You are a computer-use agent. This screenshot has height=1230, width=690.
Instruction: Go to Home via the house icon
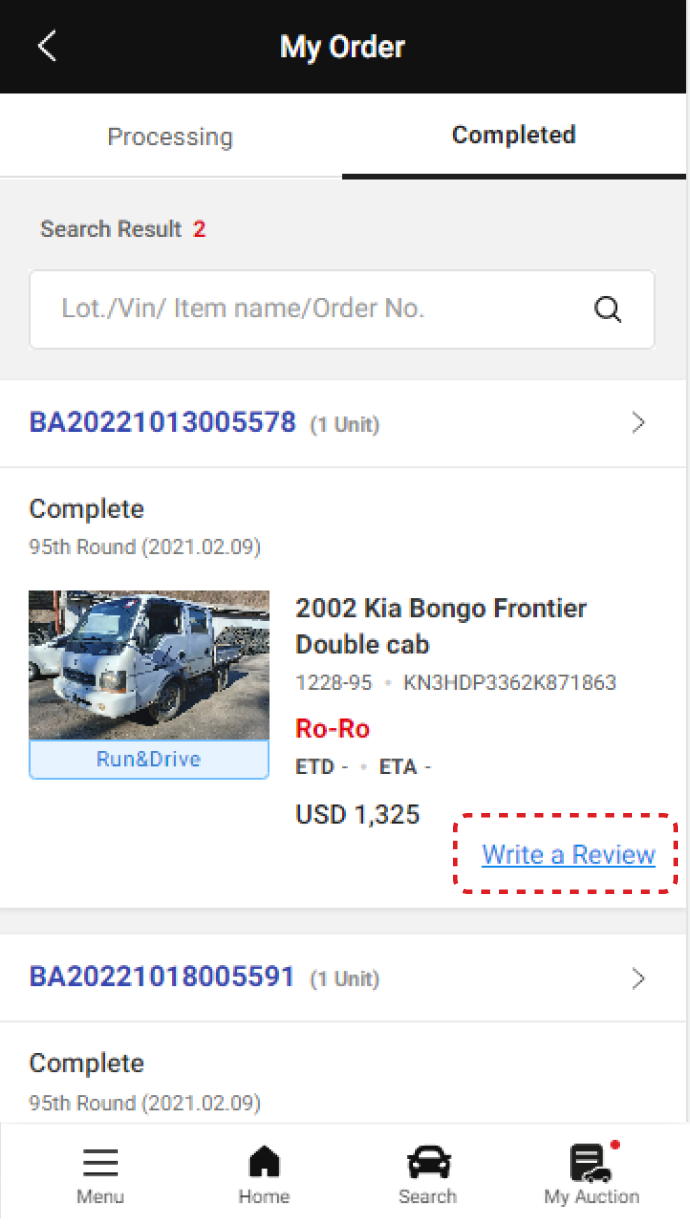pos(264,1163)
